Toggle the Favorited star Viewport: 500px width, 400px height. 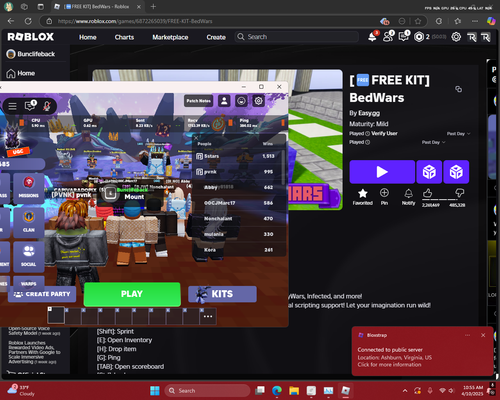coord(363,197)
